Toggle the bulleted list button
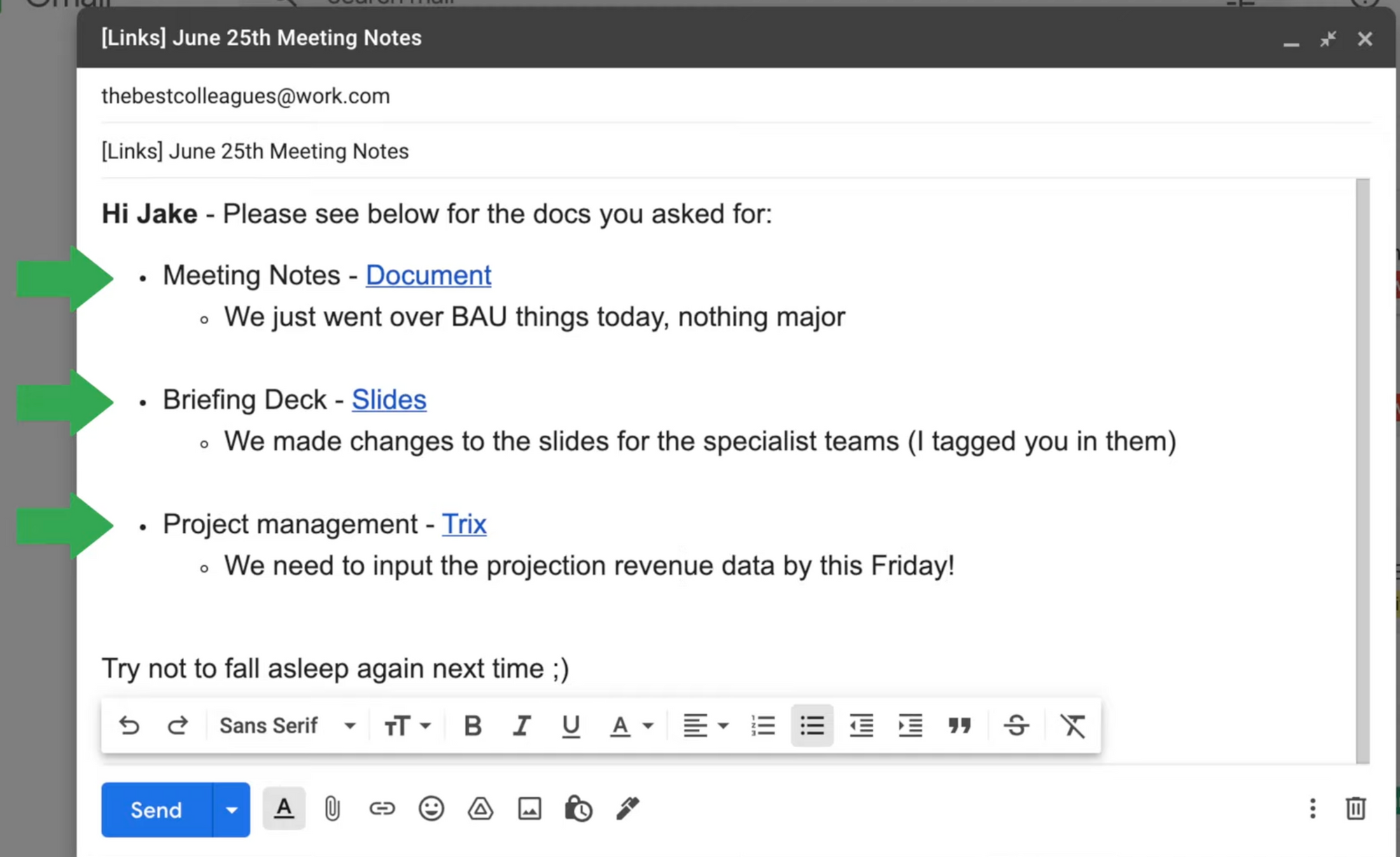1400x857 pixels. [x=812, y=725]
